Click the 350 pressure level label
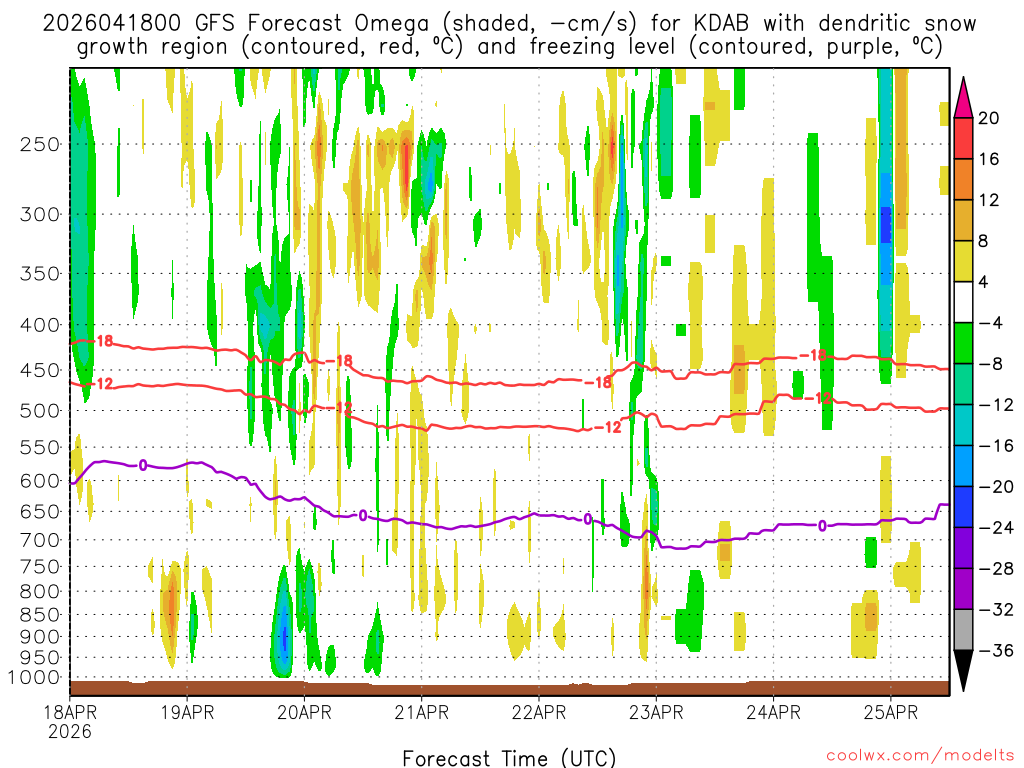 point(40,273)
